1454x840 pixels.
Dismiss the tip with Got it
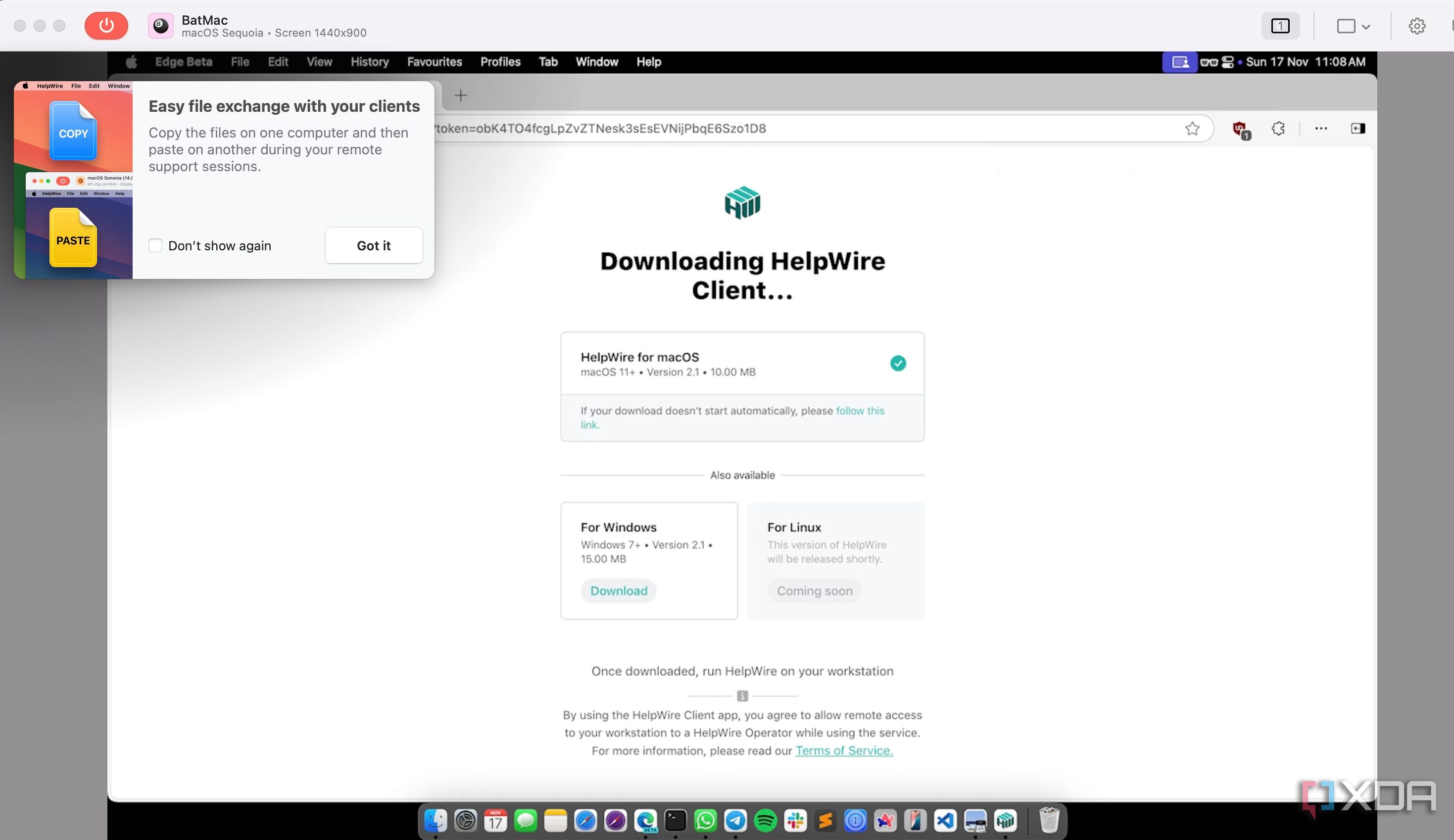pos(374,246)
